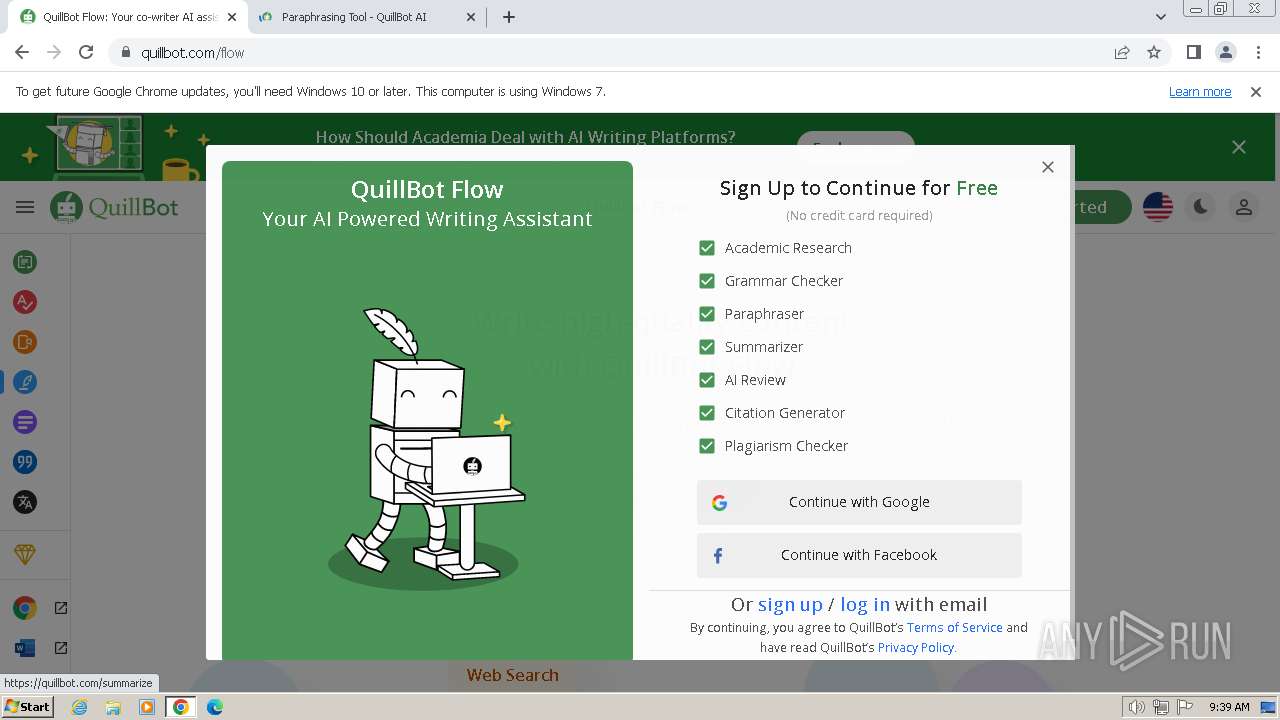Click the QuillBot logo
The image size is (1280, 720).
[115, 207]
